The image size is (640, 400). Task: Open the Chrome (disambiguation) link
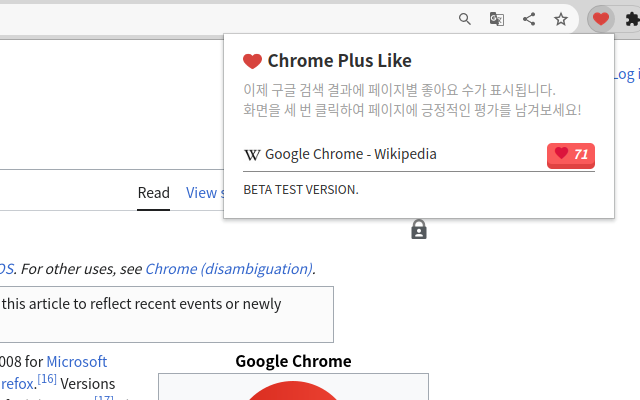[x=229, y=269]
